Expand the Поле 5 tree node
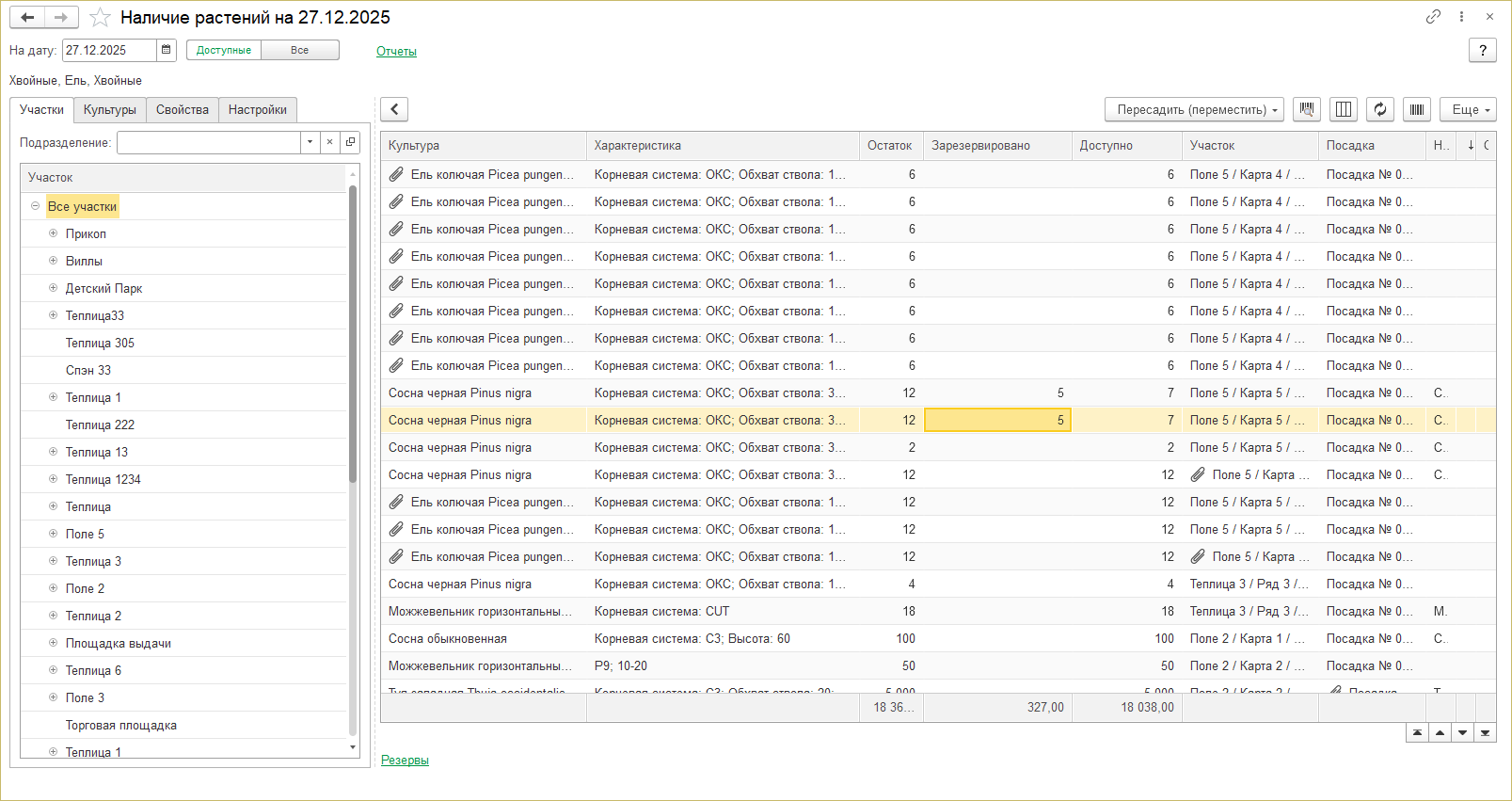 coord(54,534)
